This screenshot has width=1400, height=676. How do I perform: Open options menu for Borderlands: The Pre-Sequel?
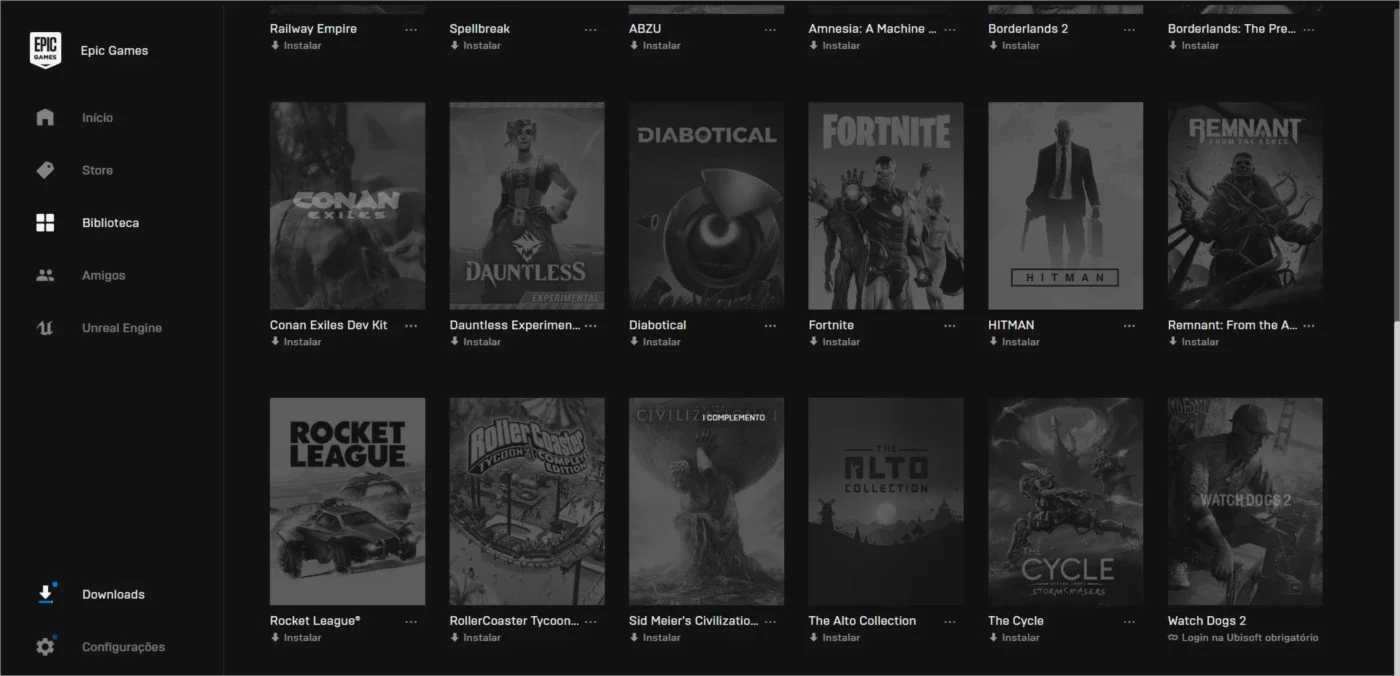pos(1309,30)
